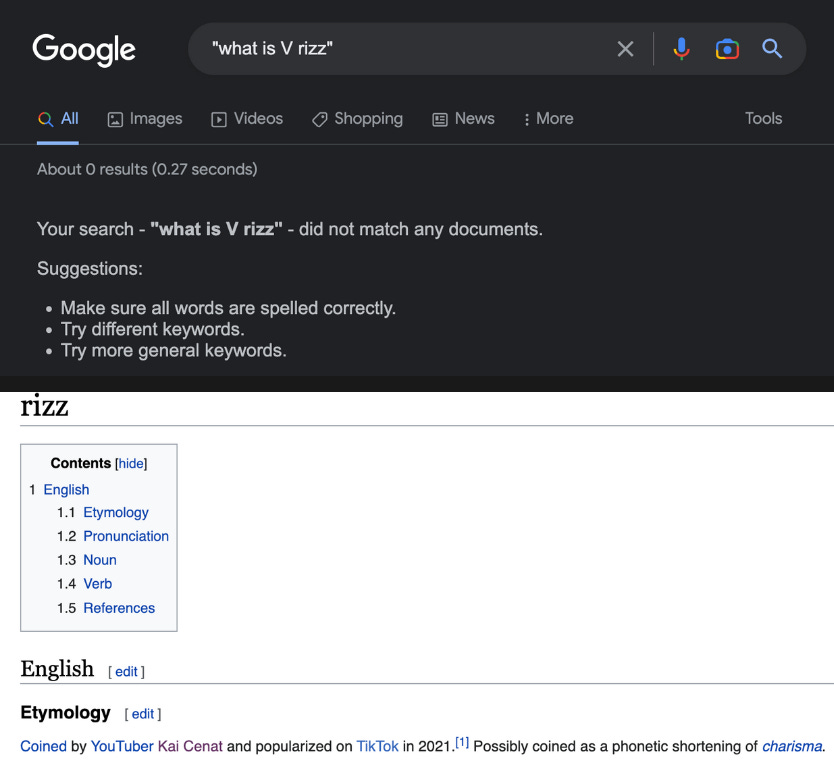
Task: Click the rizz page title
Action: coord(45,407)
